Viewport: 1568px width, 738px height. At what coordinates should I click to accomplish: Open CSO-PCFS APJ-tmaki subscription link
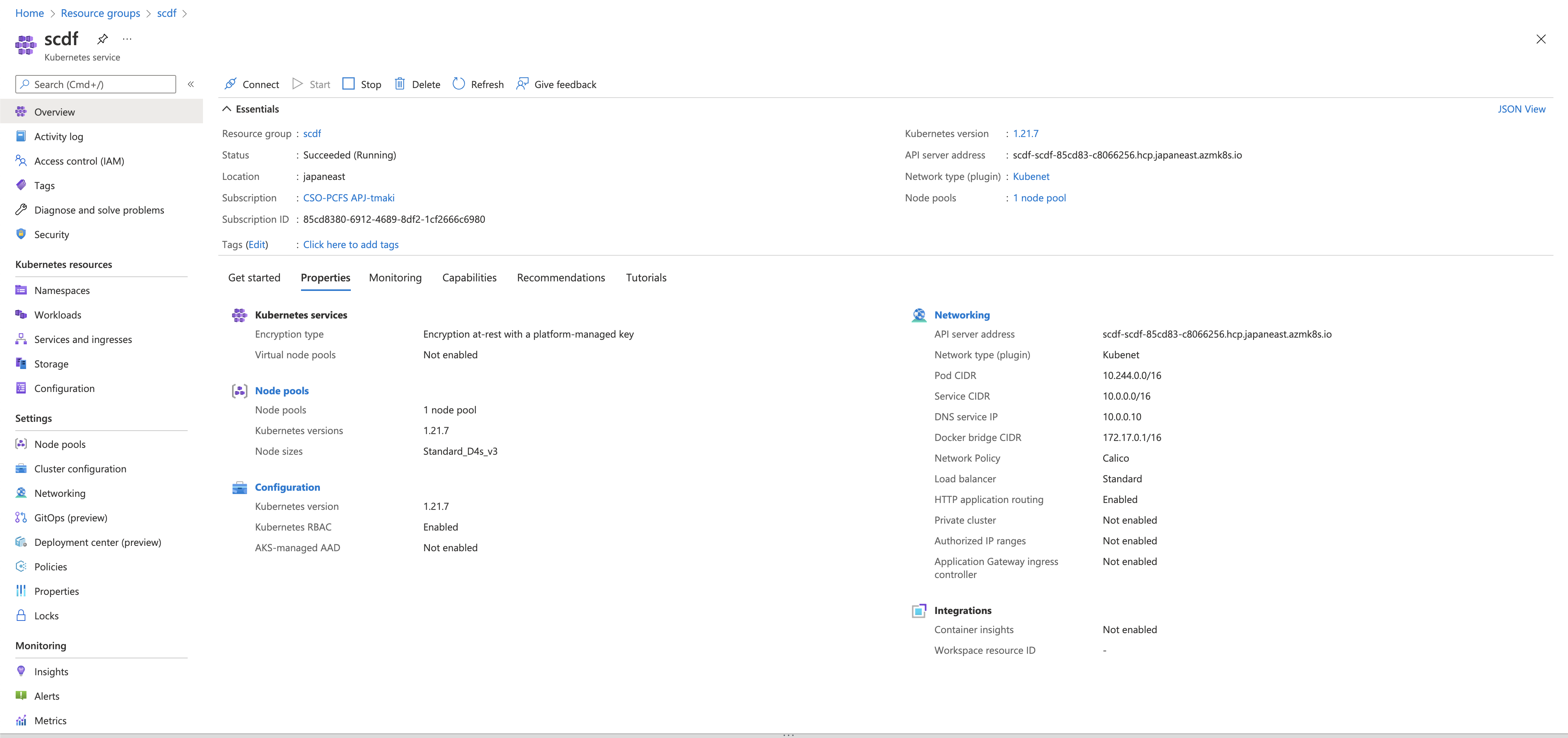[x=349, y=198]
